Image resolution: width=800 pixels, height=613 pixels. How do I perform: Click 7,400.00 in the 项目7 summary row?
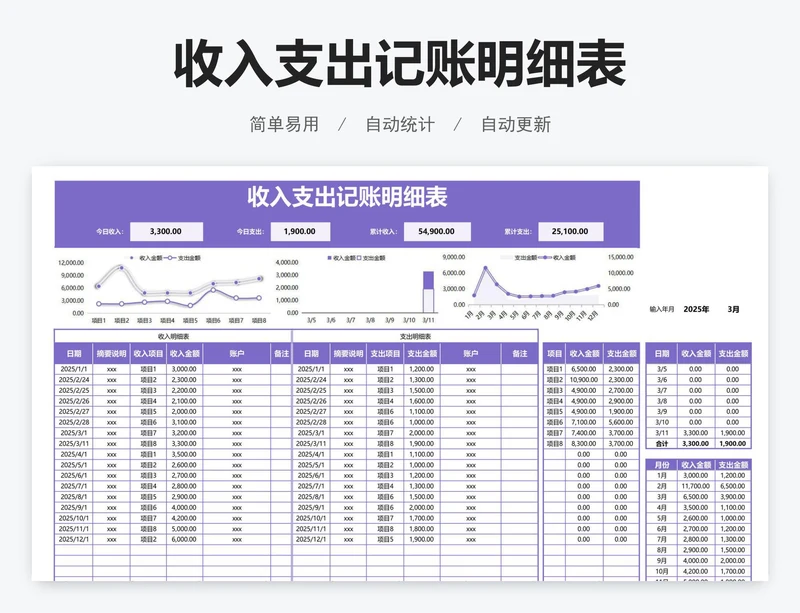584,433
